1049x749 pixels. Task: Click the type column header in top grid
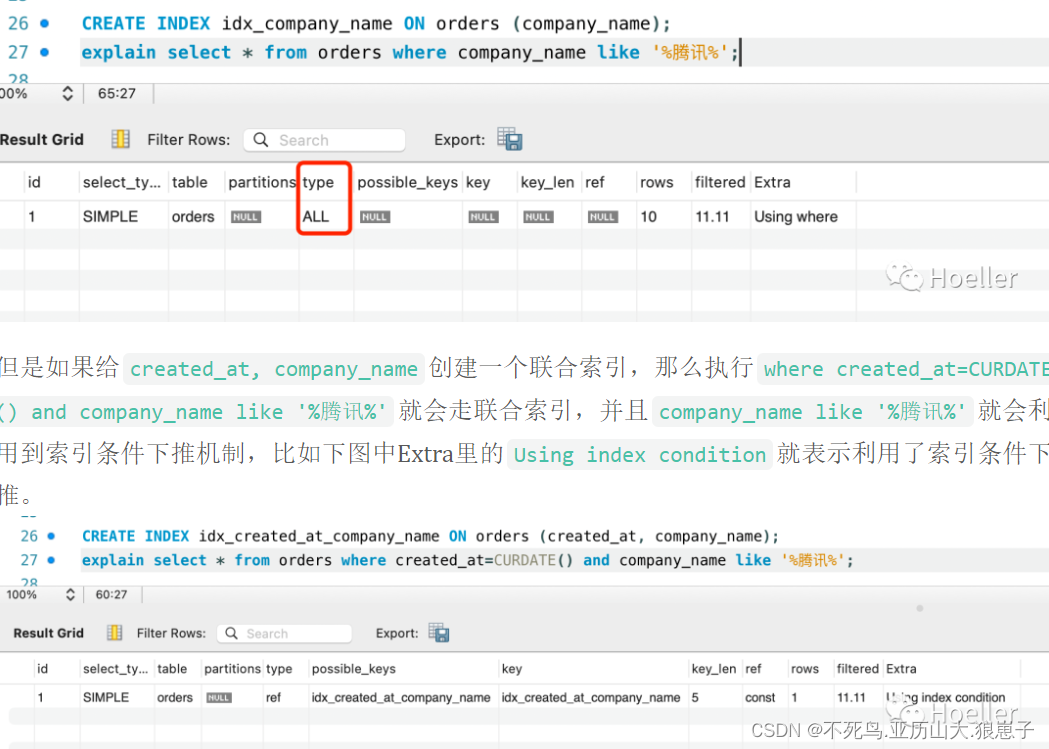point(316,181)
